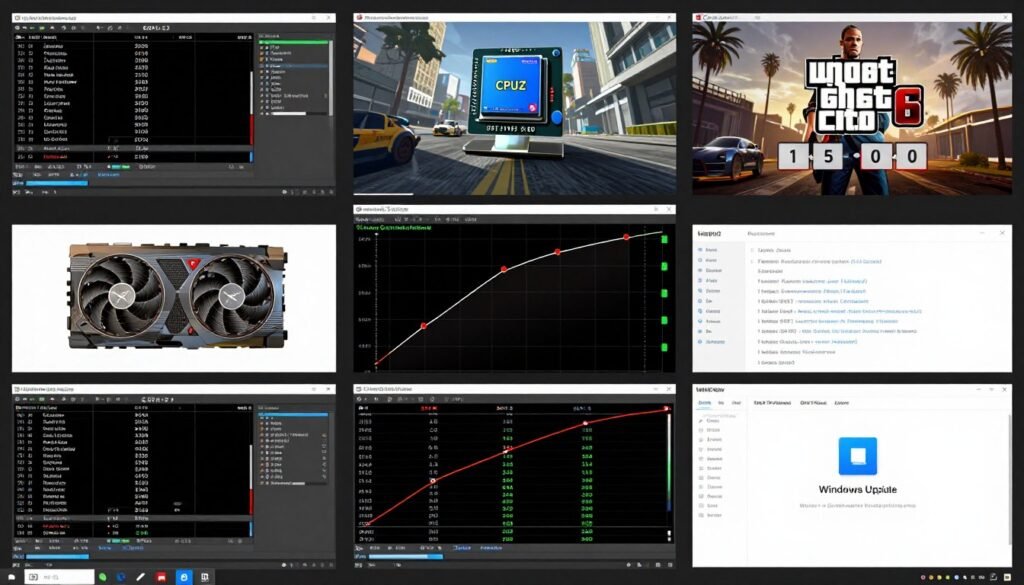Open the dual-fan graphics card image
The height and width of the screenshot is (585, 1024).
click(x=177, y=296)
